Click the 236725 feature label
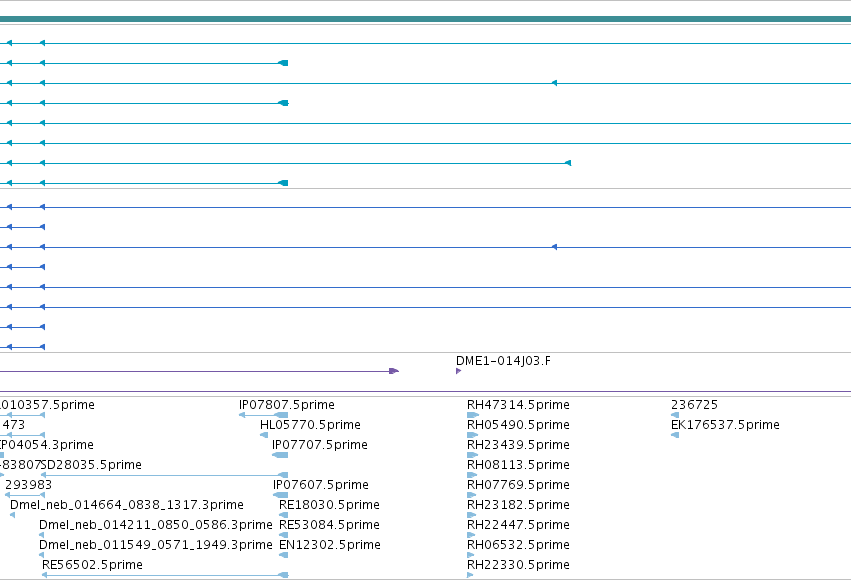This screenshot has height=580, width=851. point(694,405)
